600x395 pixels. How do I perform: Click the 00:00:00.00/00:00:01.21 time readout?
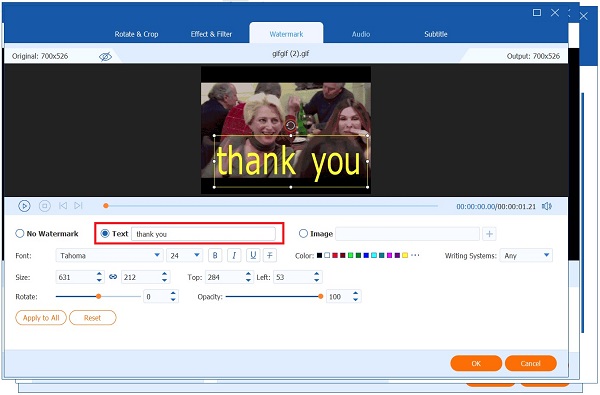(x=496, y=207)
